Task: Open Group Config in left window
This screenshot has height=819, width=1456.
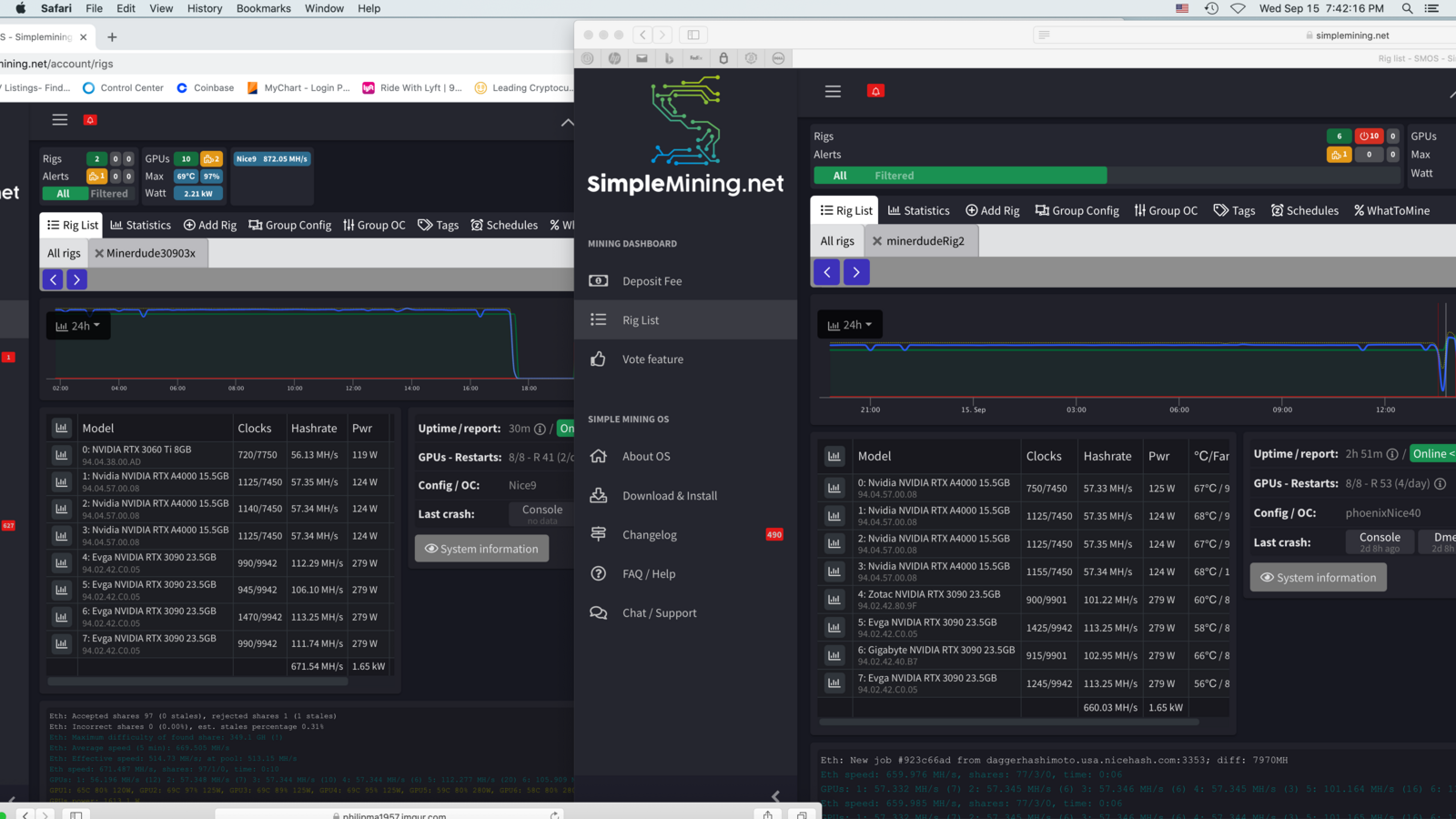Action: pos(289,225)
